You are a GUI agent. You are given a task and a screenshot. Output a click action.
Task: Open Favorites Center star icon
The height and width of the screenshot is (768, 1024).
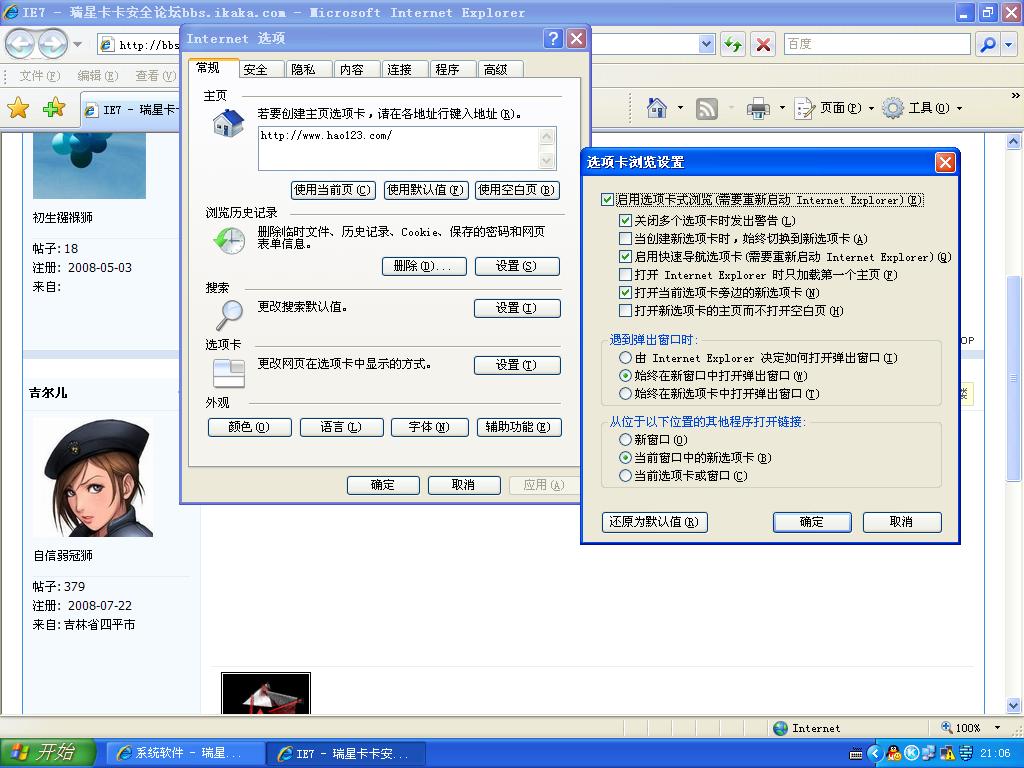coord(19,108)
